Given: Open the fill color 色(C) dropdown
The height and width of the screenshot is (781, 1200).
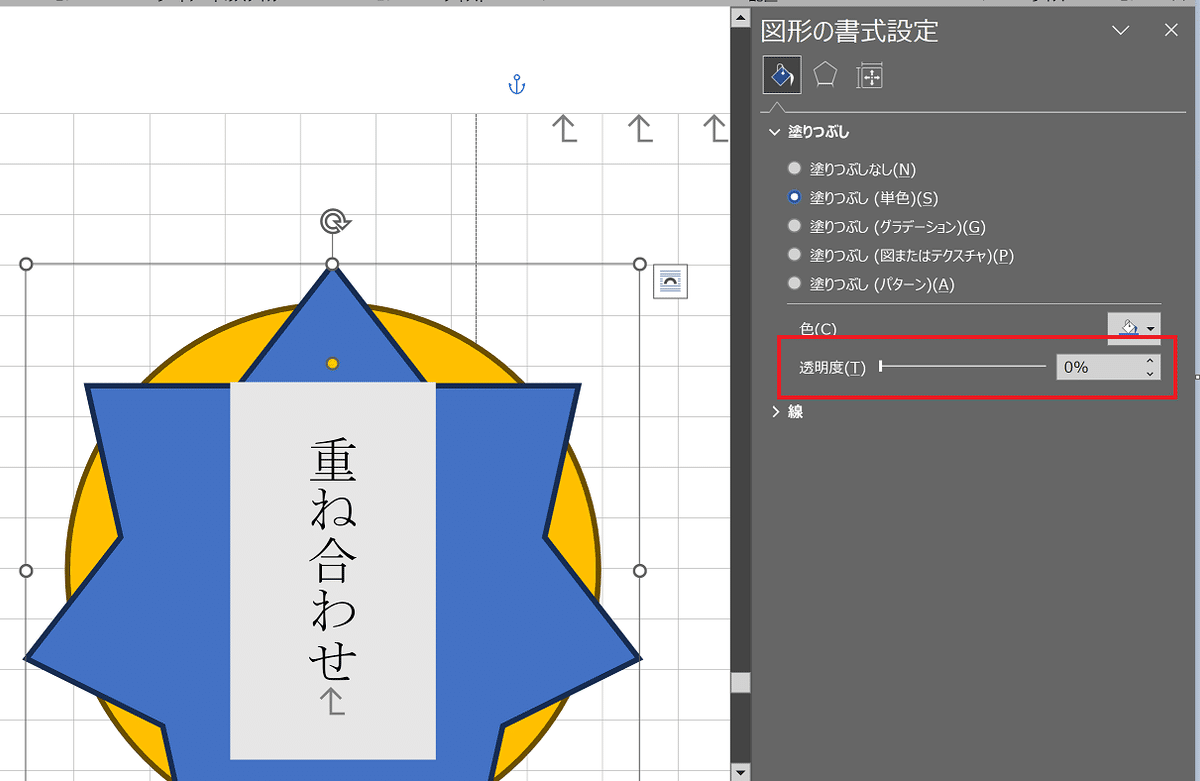Looking at the screenshot, I should (1135, 328).
